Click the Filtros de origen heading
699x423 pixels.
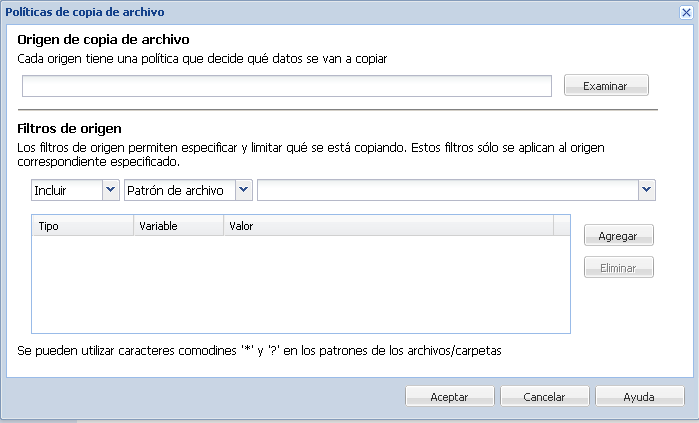pos(69,129)
